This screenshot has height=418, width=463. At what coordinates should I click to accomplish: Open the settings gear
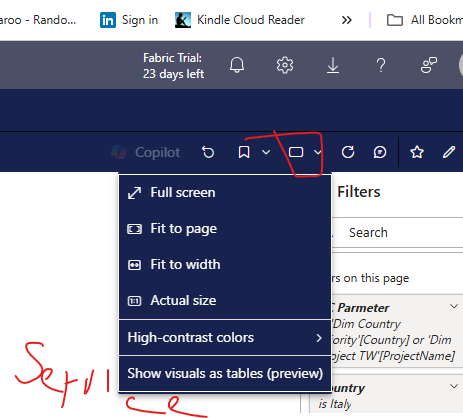pyautogui.click(x=285, y=65)
